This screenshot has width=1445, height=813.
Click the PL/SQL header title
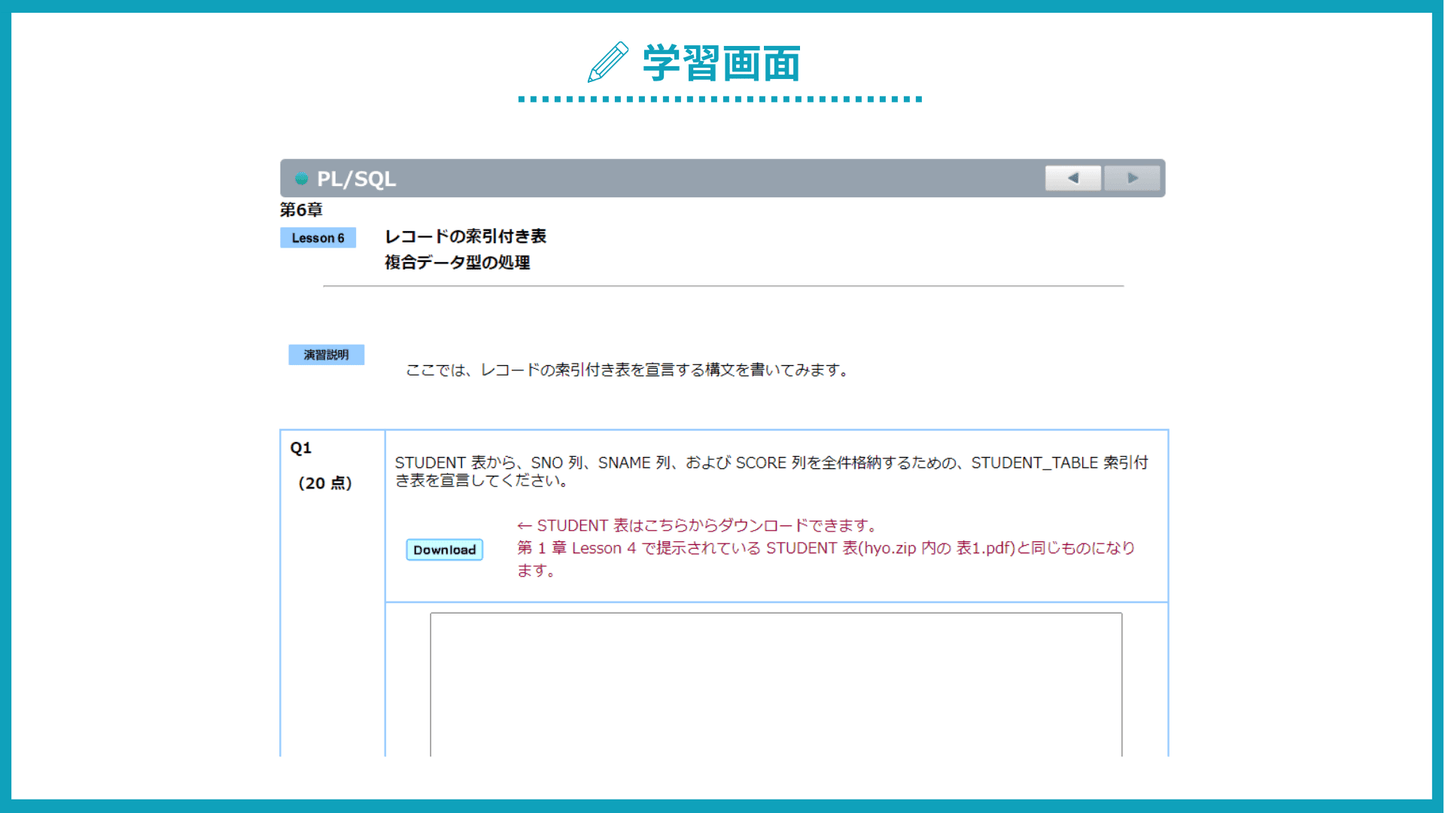pos(356,179)
